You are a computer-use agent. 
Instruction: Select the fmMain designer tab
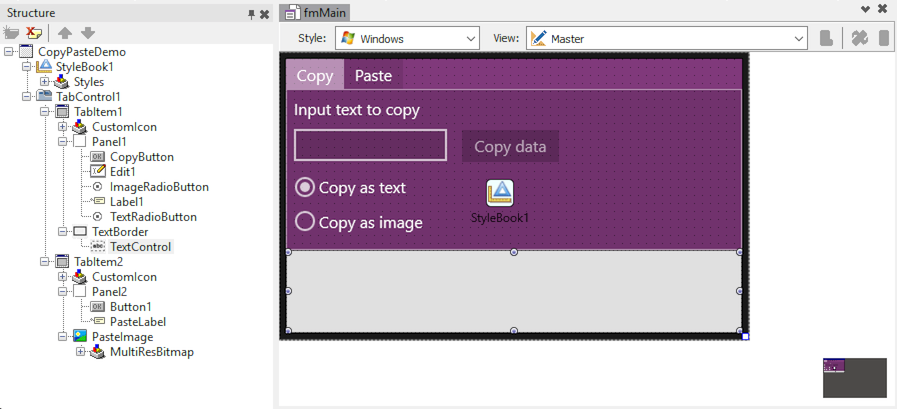pyautogui.click(x=315, y=13)
